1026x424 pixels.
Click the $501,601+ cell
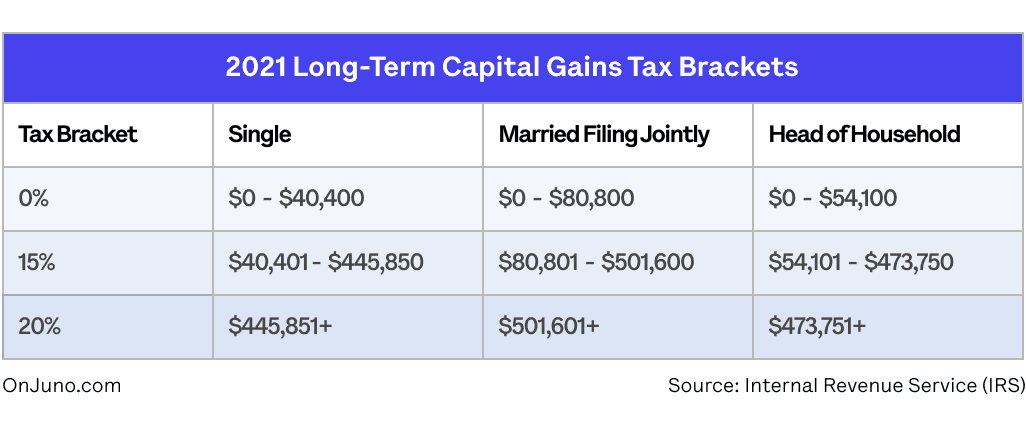[548, 326]
